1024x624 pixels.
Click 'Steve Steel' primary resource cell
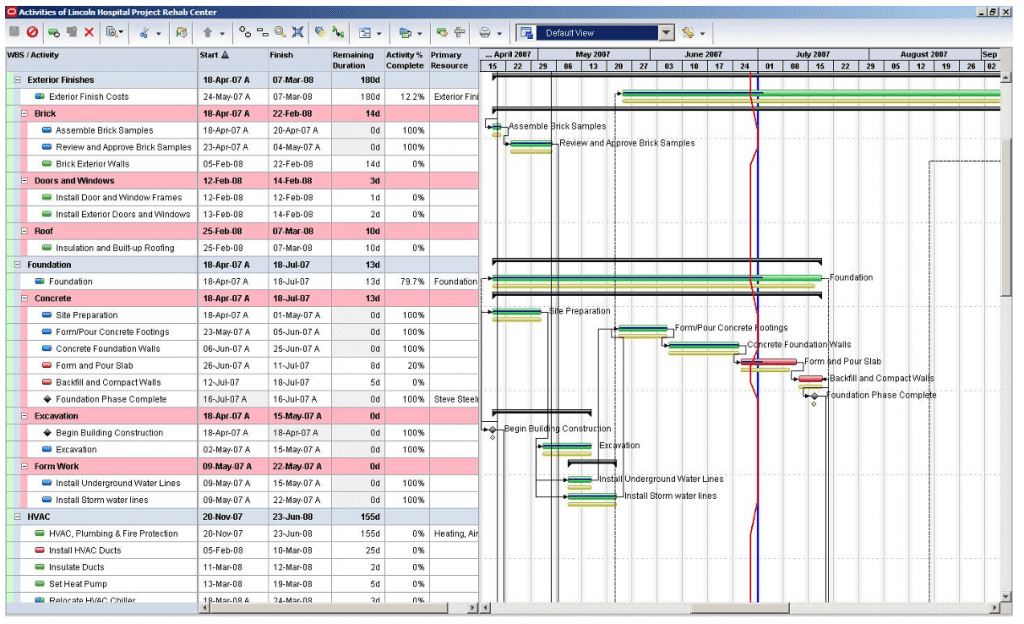click(453, 399)
